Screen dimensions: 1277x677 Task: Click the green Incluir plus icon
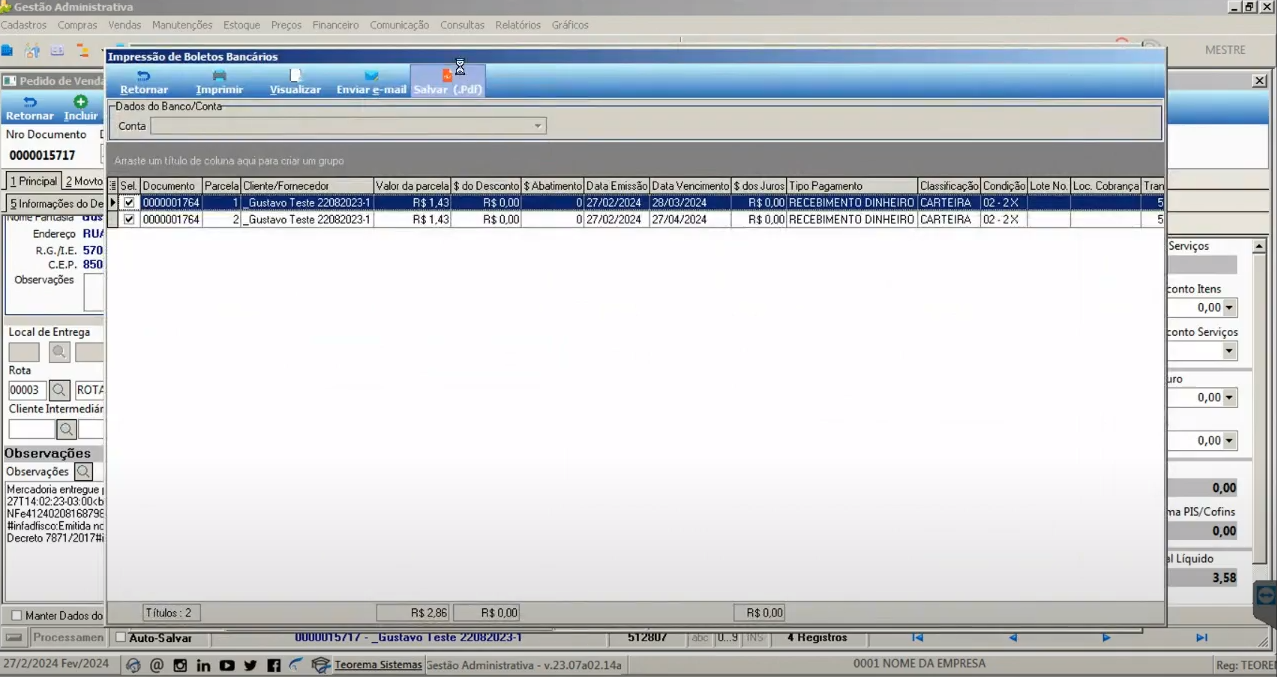click(81, 102)
